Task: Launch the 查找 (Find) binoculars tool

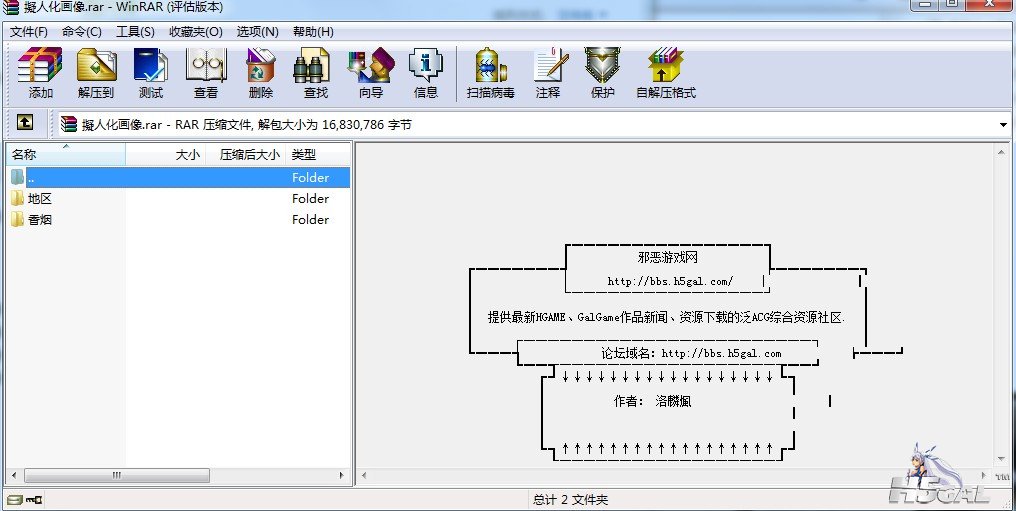Action: point(316,73)
